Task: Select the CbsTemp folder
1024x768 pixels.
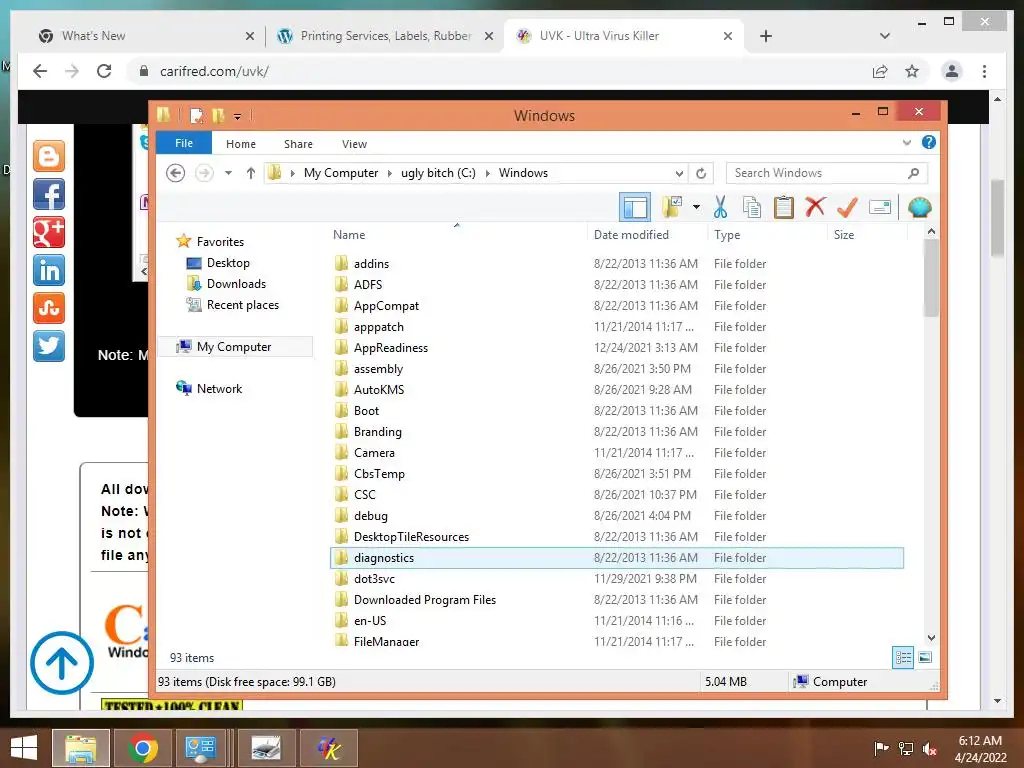Action: 379,474
